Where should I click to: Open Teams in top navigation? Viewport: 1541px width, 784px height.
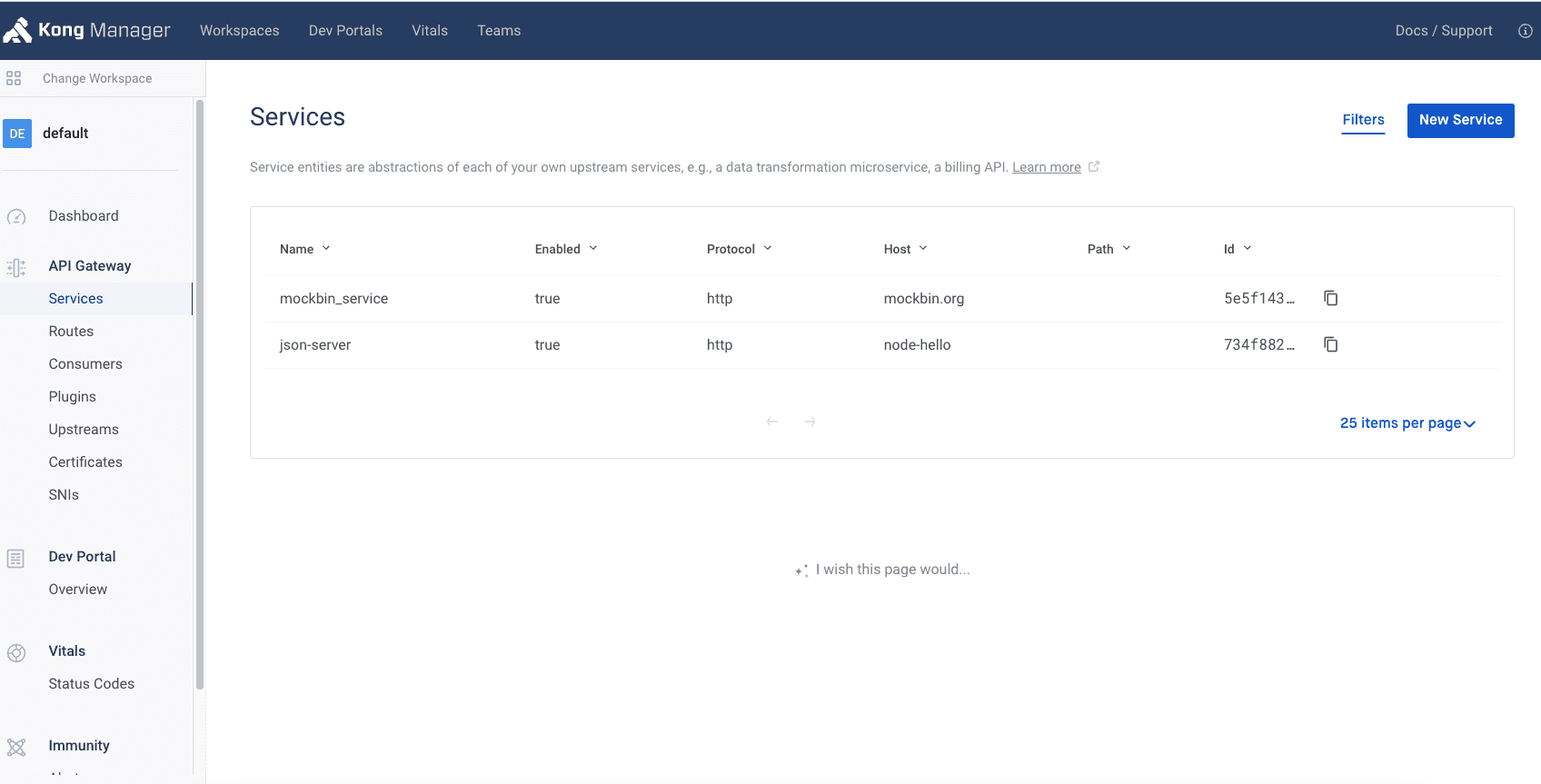pos(499,31)
